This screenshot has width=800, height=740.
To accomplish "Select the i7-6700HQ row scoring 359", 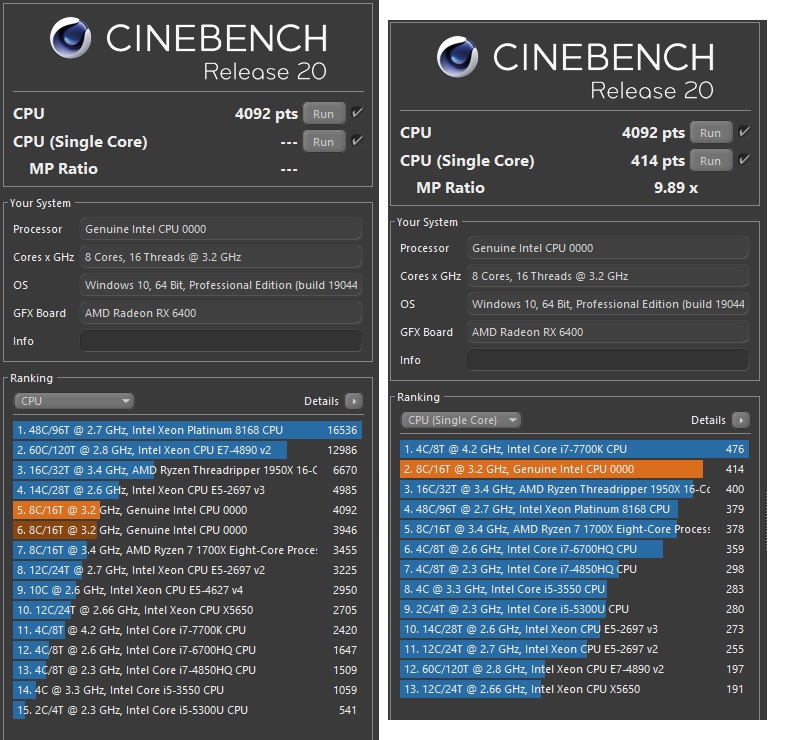I will point(574,549).
